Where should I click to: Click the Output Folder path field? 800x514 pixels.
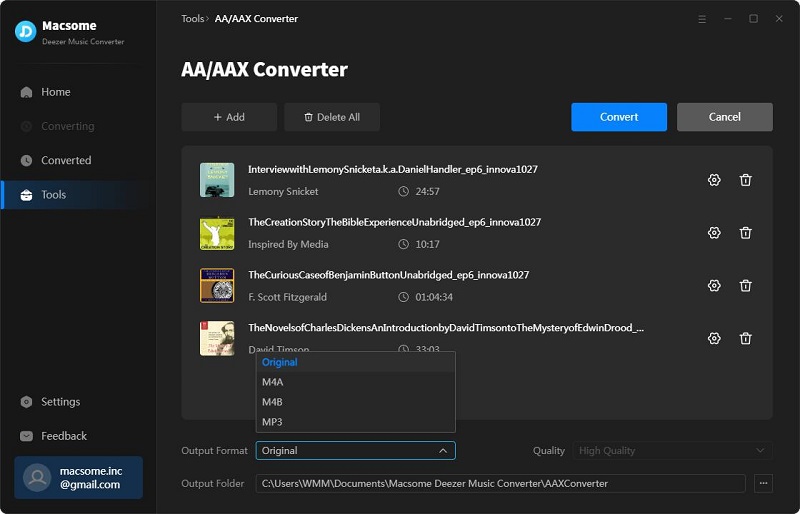(x=501, y=483)
